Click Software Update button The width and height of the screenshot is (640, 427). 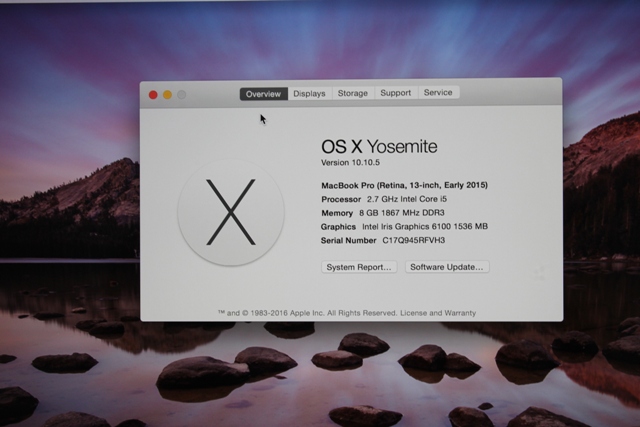(x=447, y=267)
